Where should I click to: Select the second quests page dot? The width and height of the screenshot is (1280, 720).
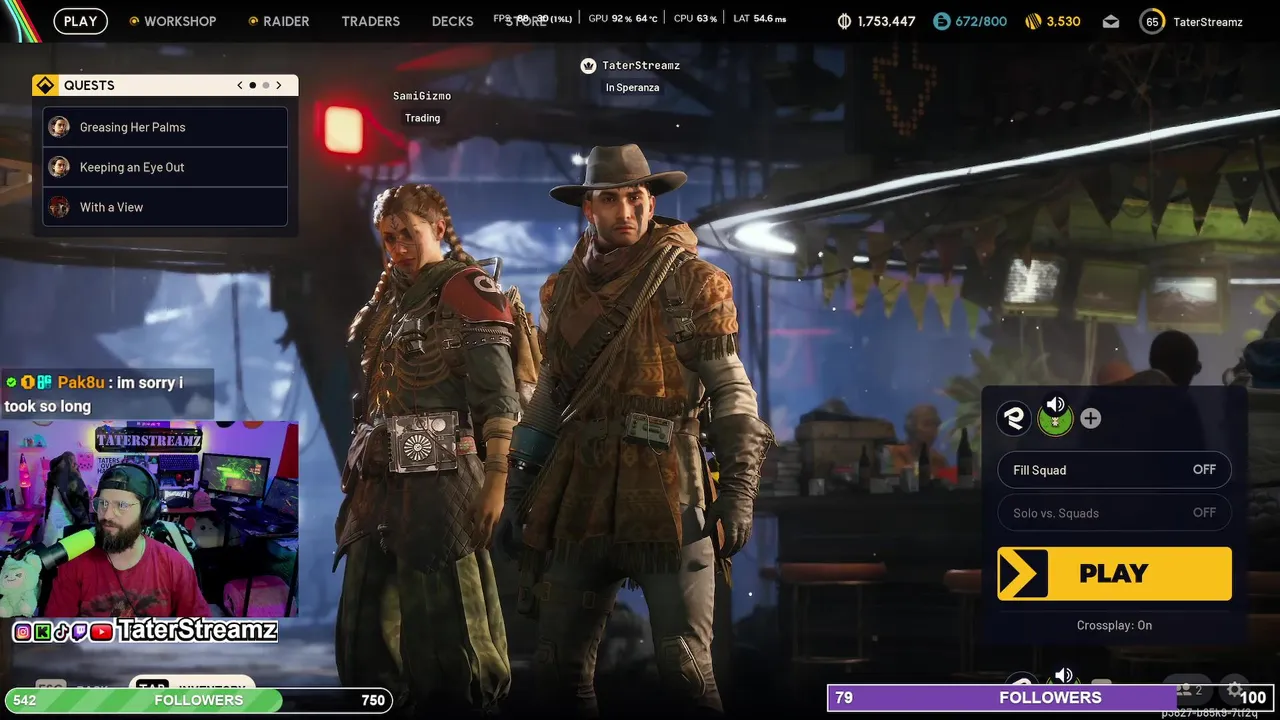click(266, 85)
